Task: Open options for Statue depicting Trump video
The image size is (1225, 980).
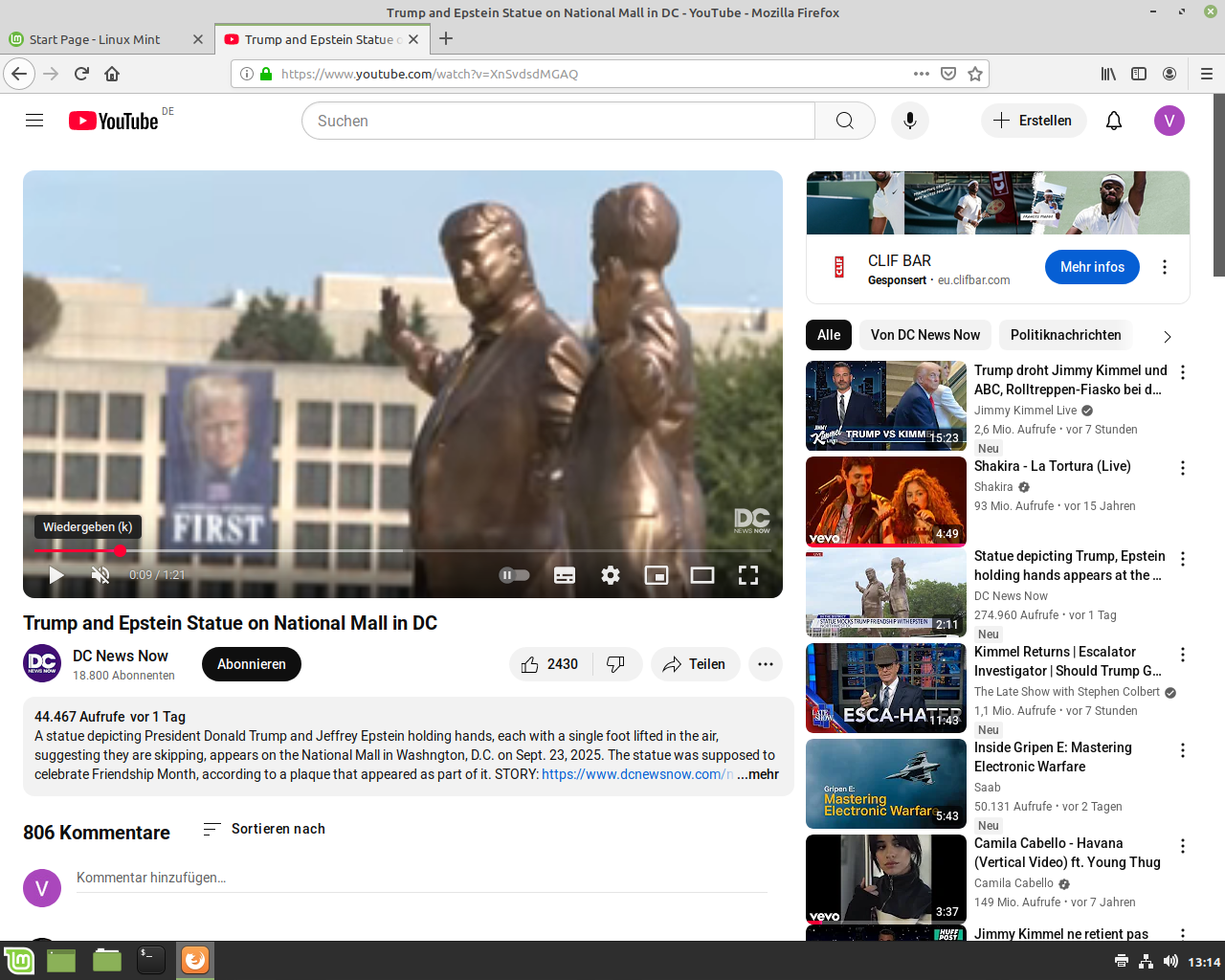Action: (x=1183, y=559)
